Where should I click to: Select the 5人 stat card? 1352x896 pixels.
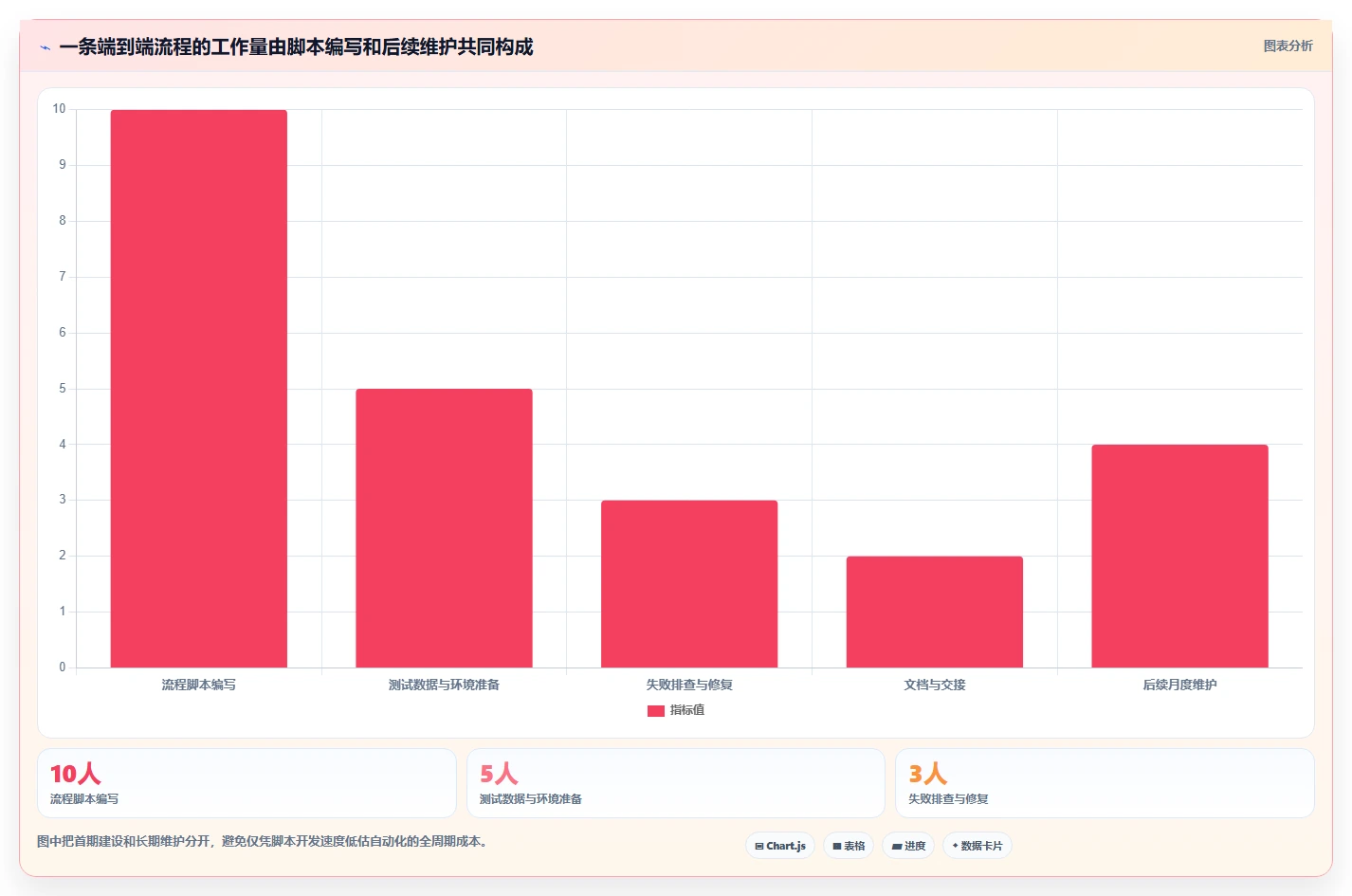click(x=676, y=783)
